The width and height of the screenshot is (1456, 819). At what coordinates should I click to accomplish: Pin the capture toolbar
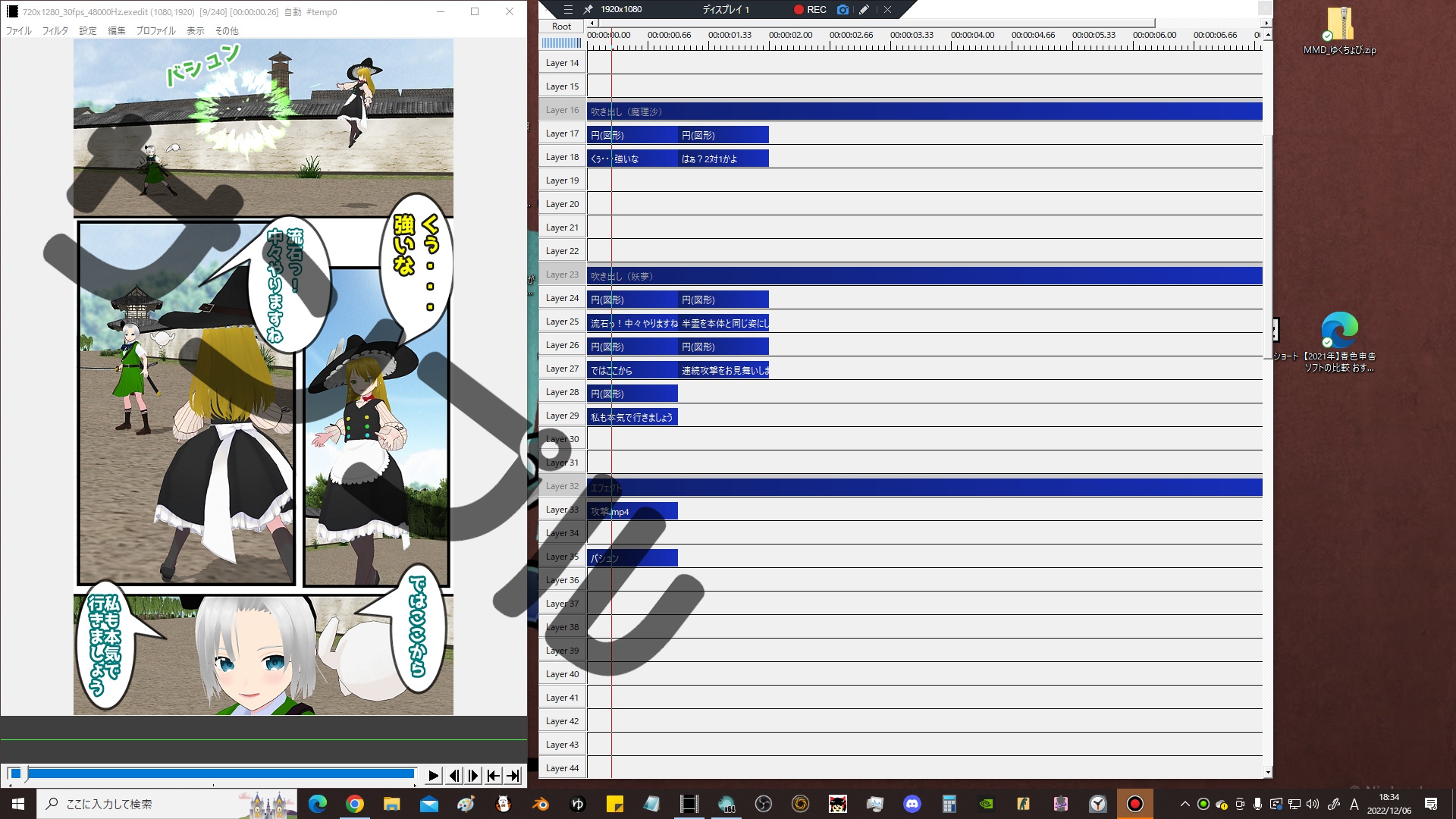[588, 10]
